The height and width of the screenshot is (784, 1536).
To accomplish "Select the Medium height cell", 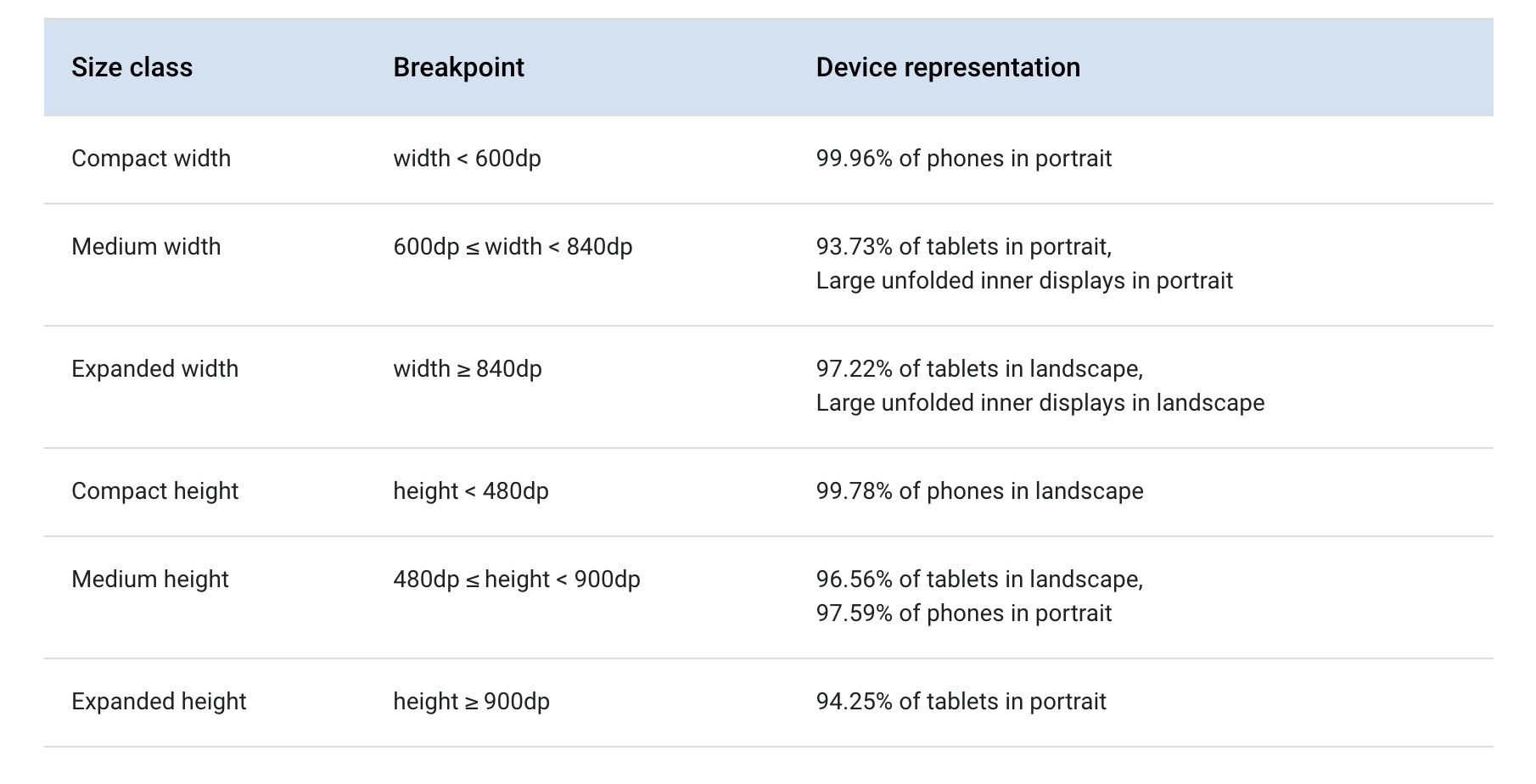I will coord(150,580).
